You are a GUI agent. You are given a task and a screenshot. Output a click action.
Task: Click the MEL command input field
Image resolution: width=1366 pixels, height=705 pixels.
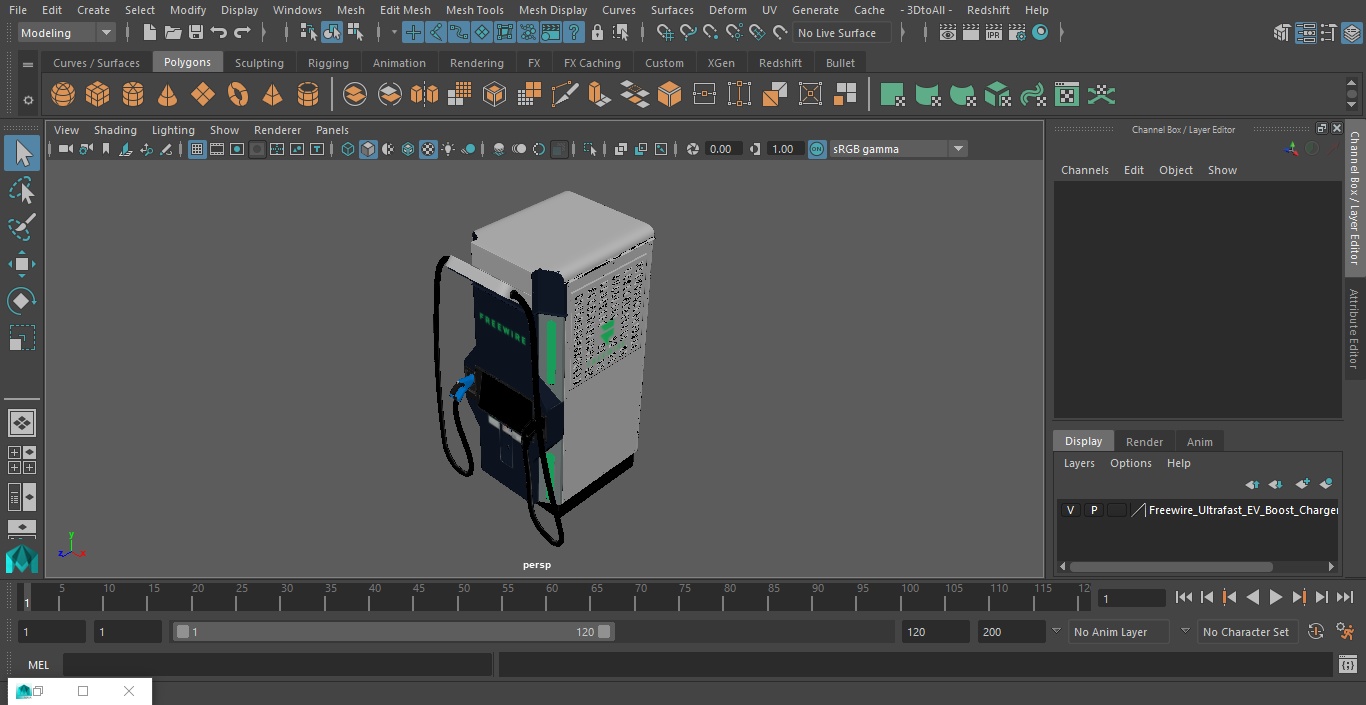[277, 665]
